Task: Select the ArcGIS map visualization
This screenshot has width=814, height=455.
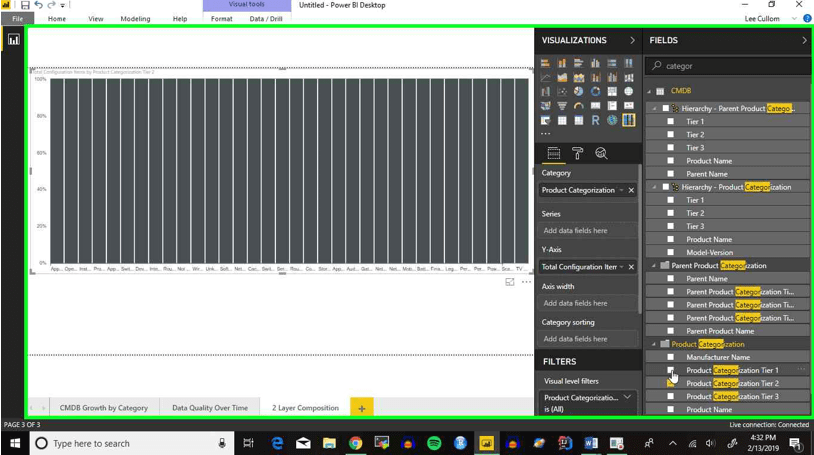Action: [612, 121]
